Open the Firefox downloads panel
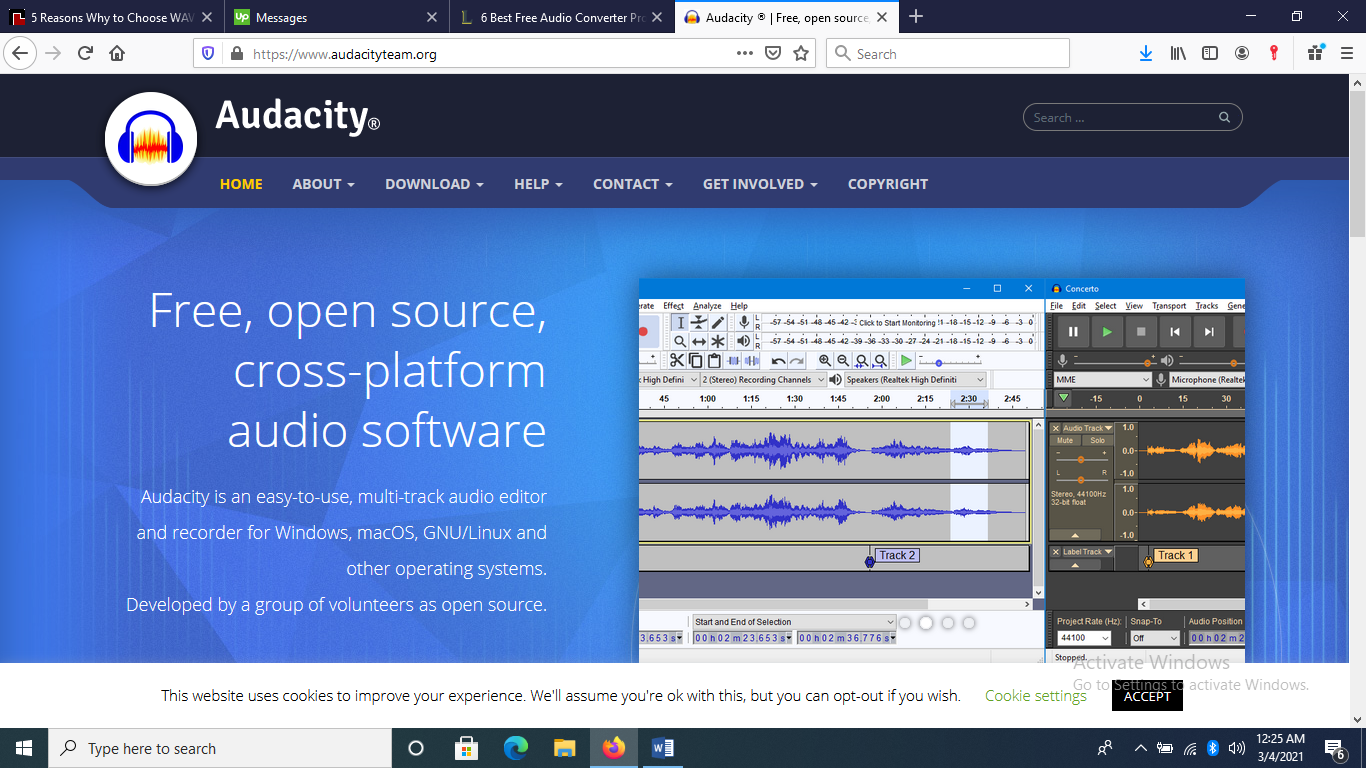 1146,54
